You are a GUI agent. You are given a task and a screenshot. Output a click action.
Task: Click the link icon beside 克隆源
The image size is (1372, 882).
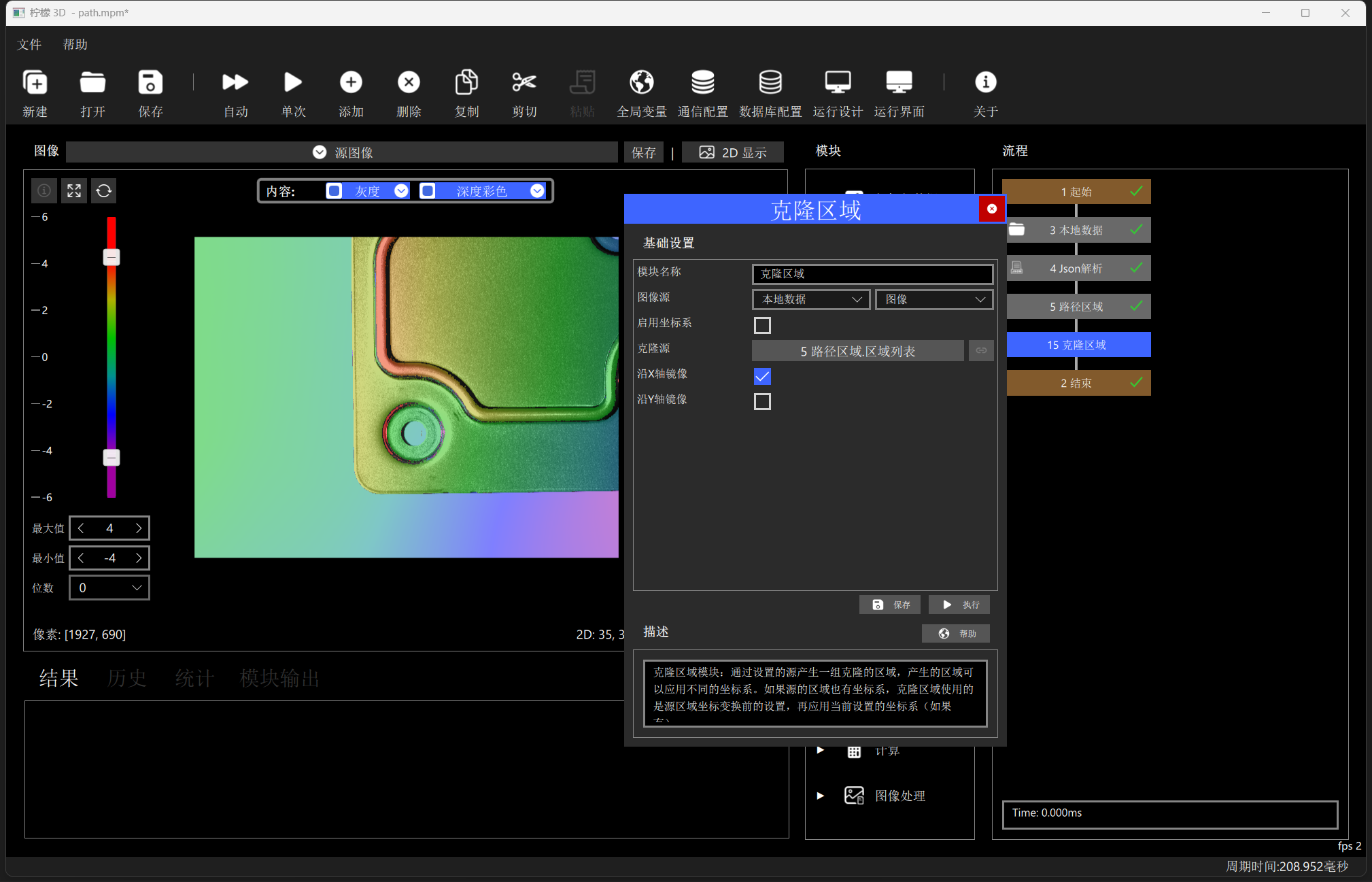[981, 350]
